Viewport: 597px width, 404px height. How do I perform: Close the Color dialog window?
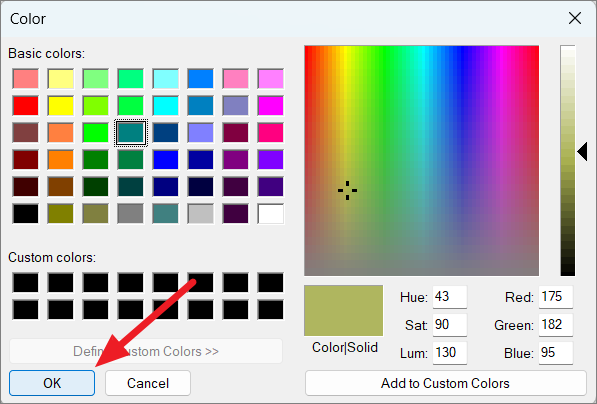click(575, 18)
